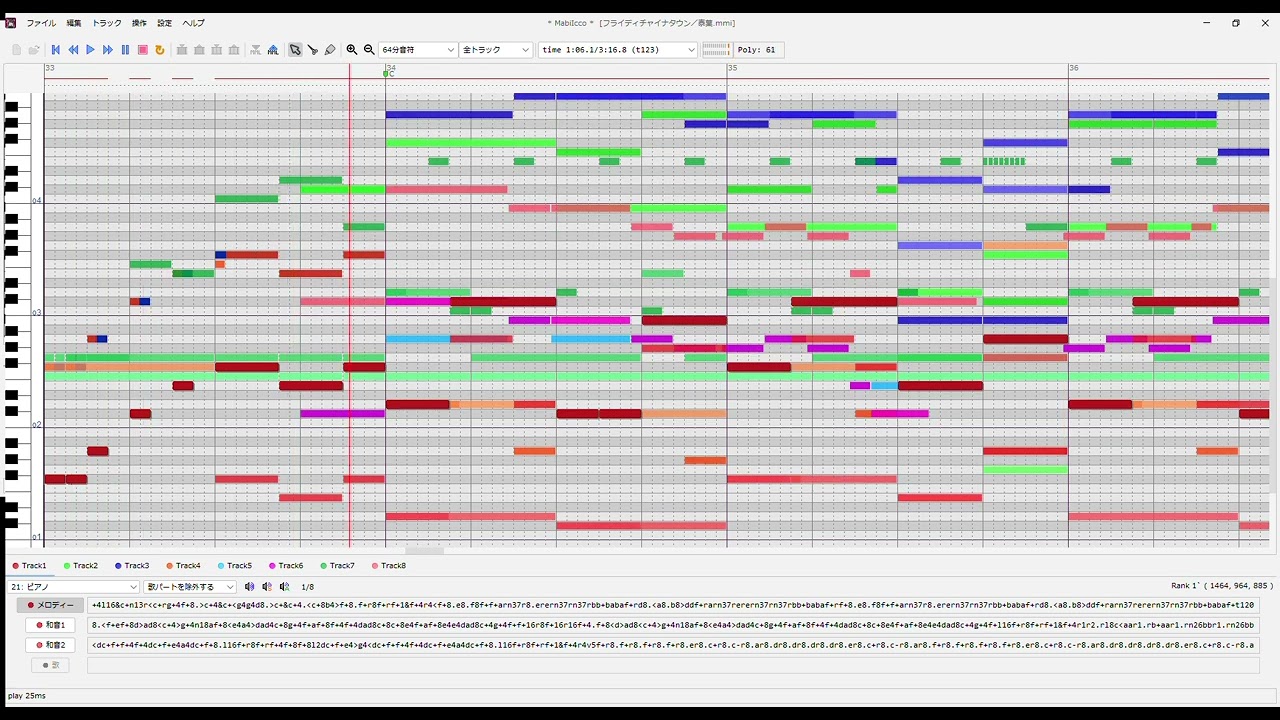The width and height of the screenshot is (1280, 720).
Task: Click into the 和音1 MML text field
Action: click(x=673, y=625)
